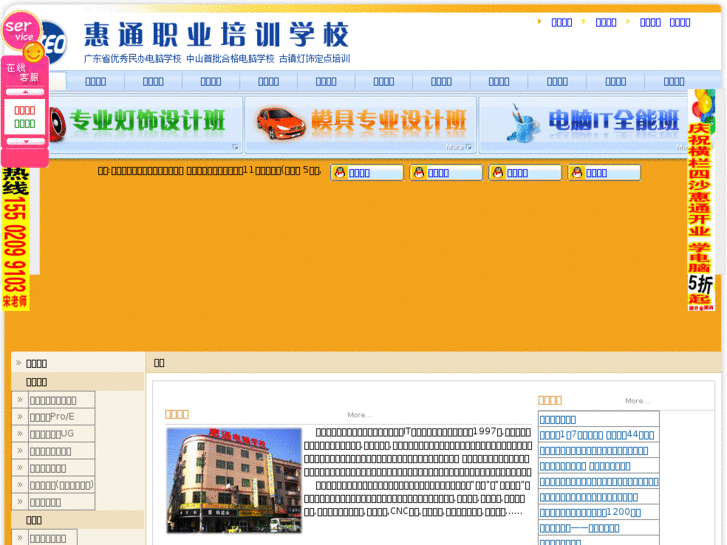Click the 惠通职业培训学校 header title
Viewport: 727px width, 545px height.
coord(216,35)
